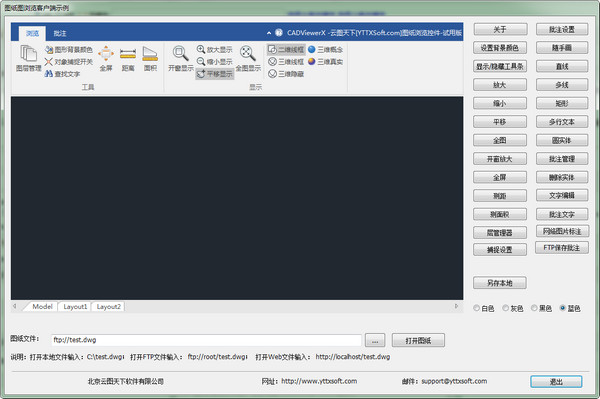Click the 直线 line button

pyautogui.click(x=562, y=66)
